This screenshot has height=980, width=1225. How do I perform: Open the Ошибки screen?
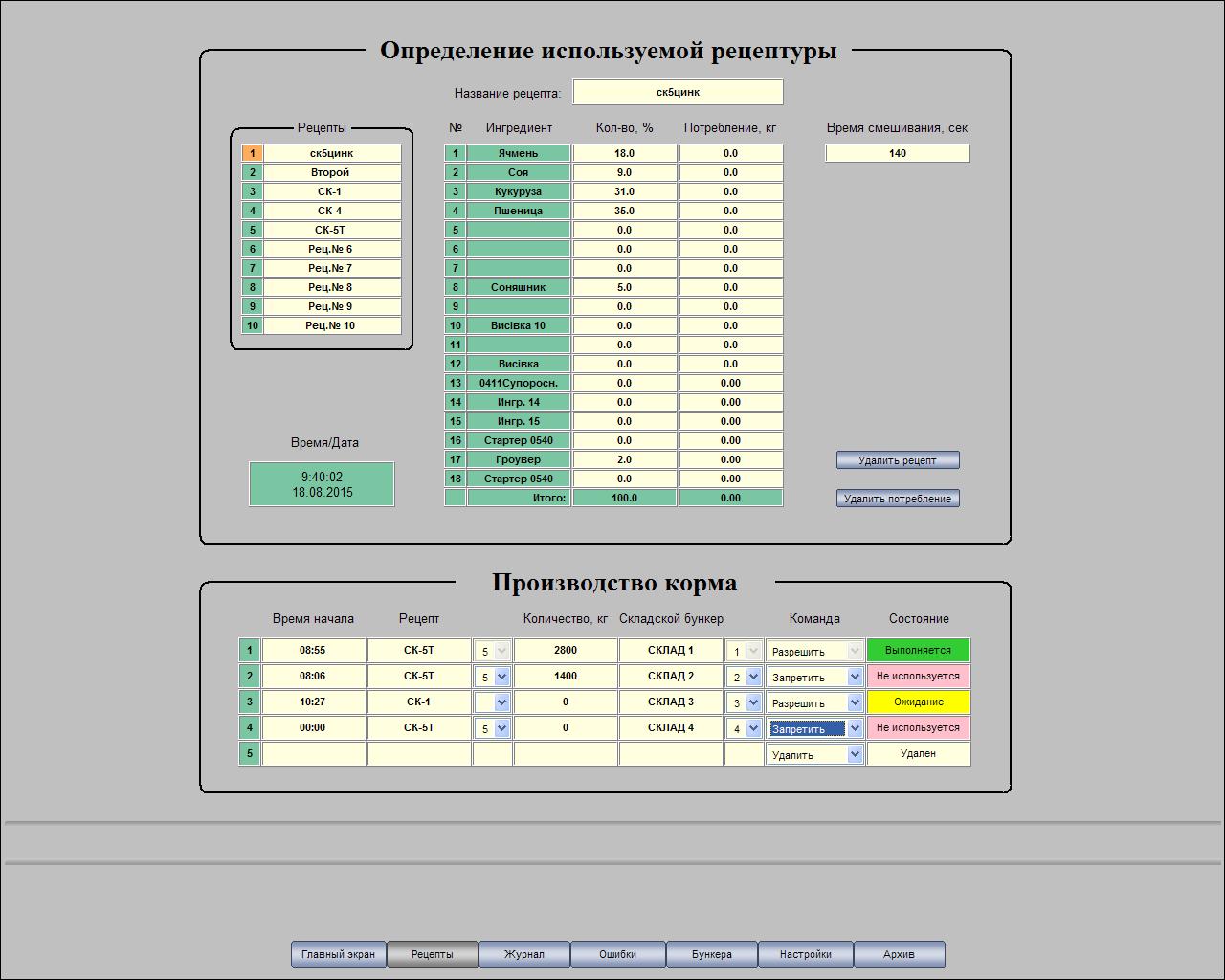coord(617,954)
